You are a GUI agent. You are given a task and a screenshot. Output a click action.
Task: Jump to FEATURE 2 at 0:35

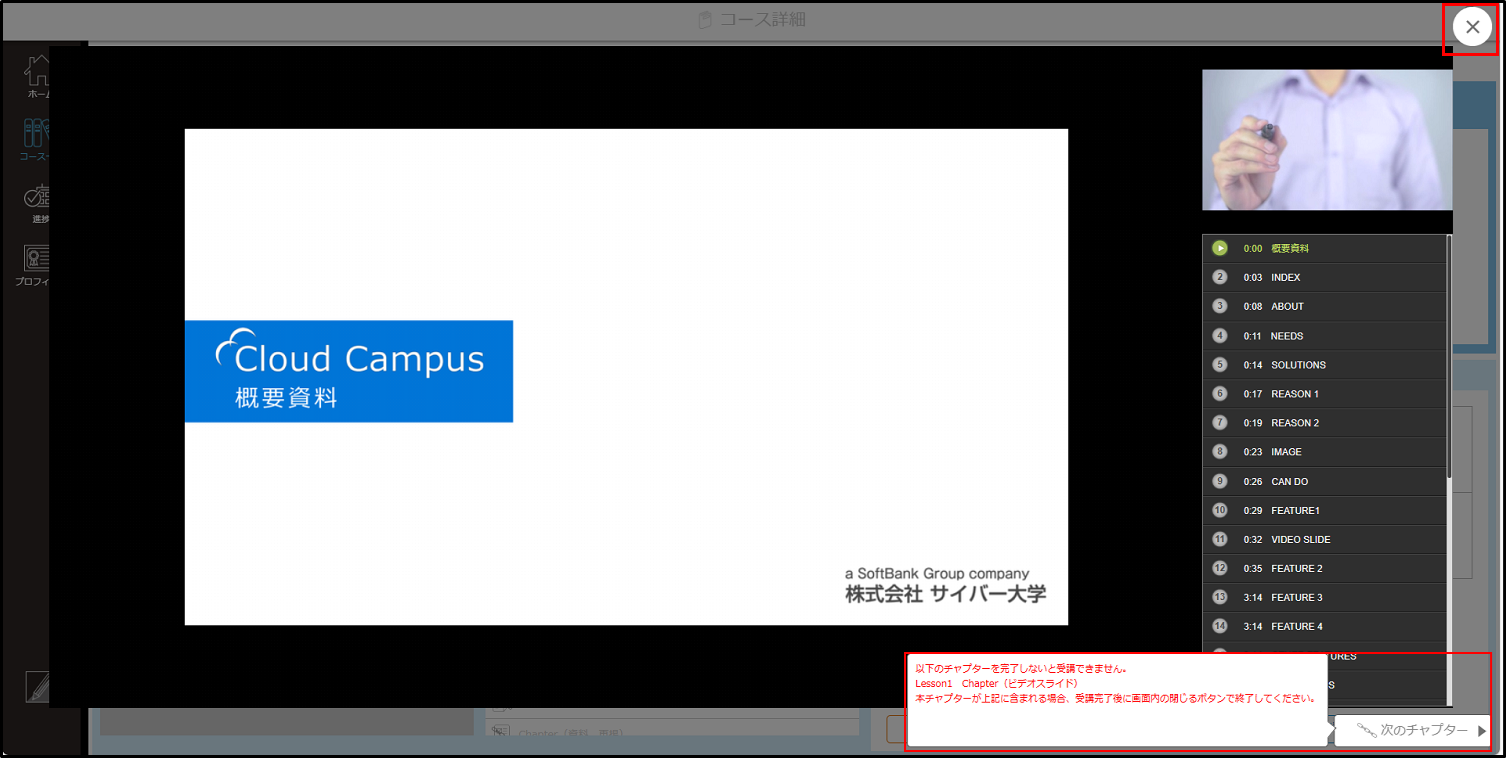[1324, 568]
